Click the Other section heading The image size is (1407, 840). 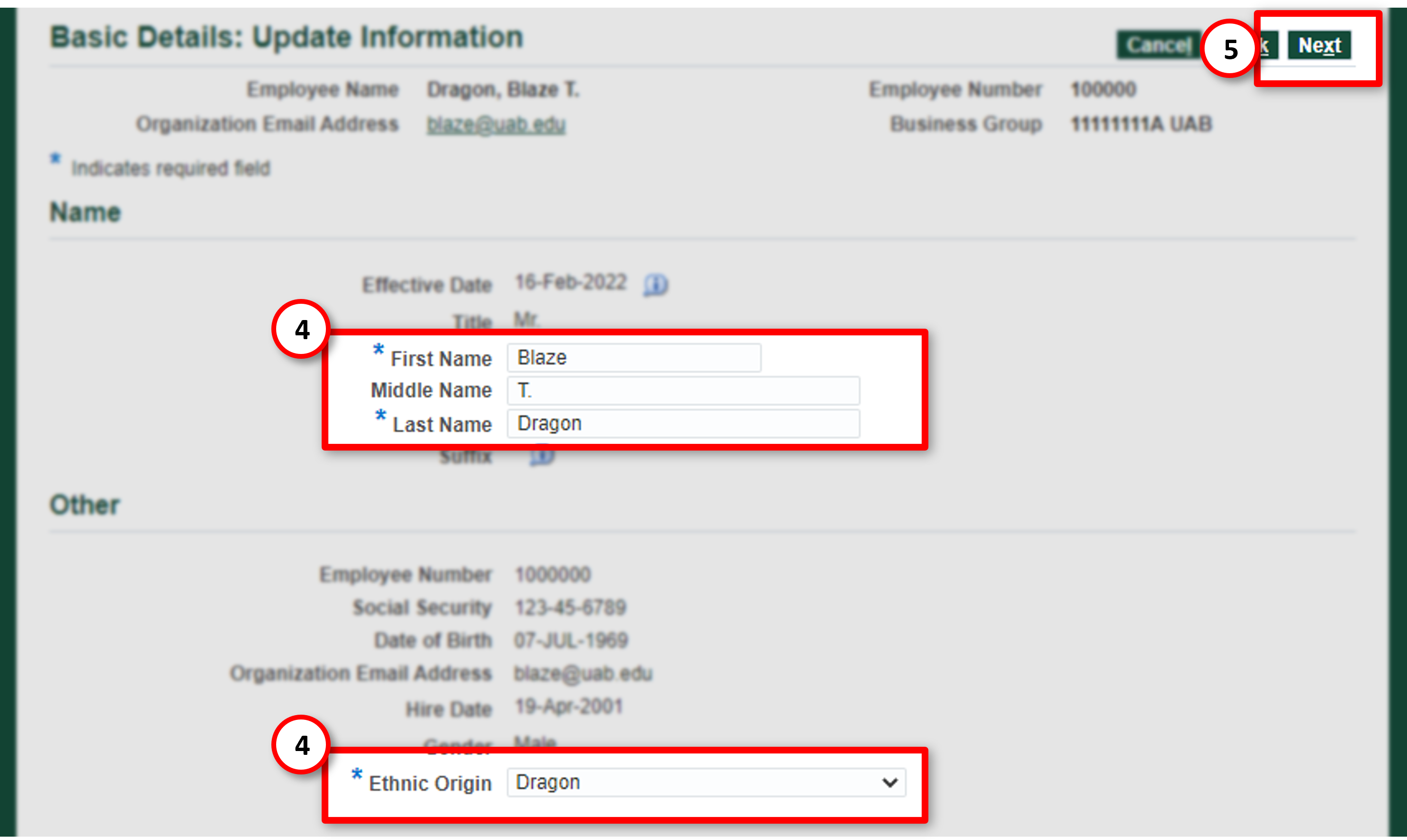pos(85,505)
